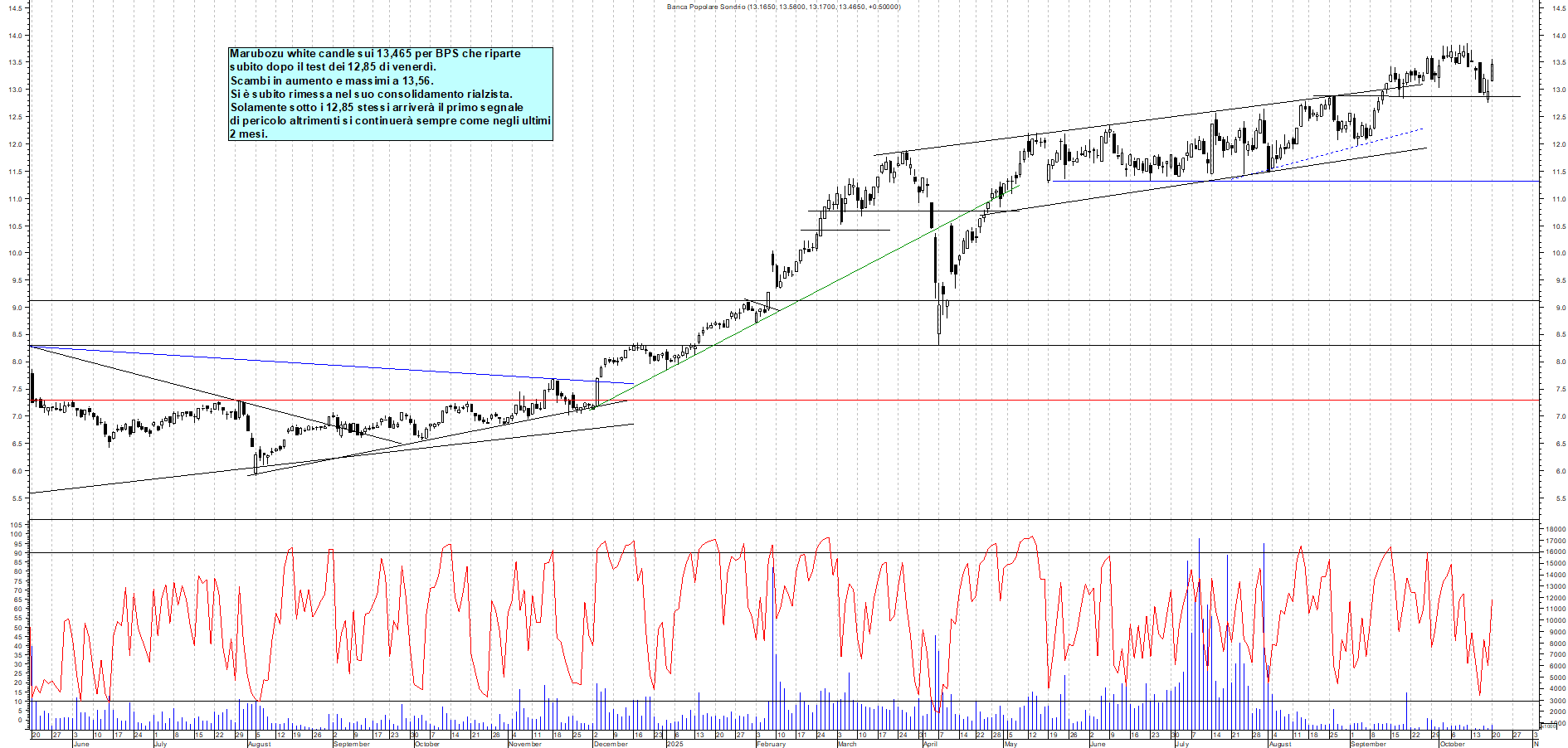Select the 2025 year label on time axis
The height and width of the screenshot is (748, 1568).
(x=674, y=744)
